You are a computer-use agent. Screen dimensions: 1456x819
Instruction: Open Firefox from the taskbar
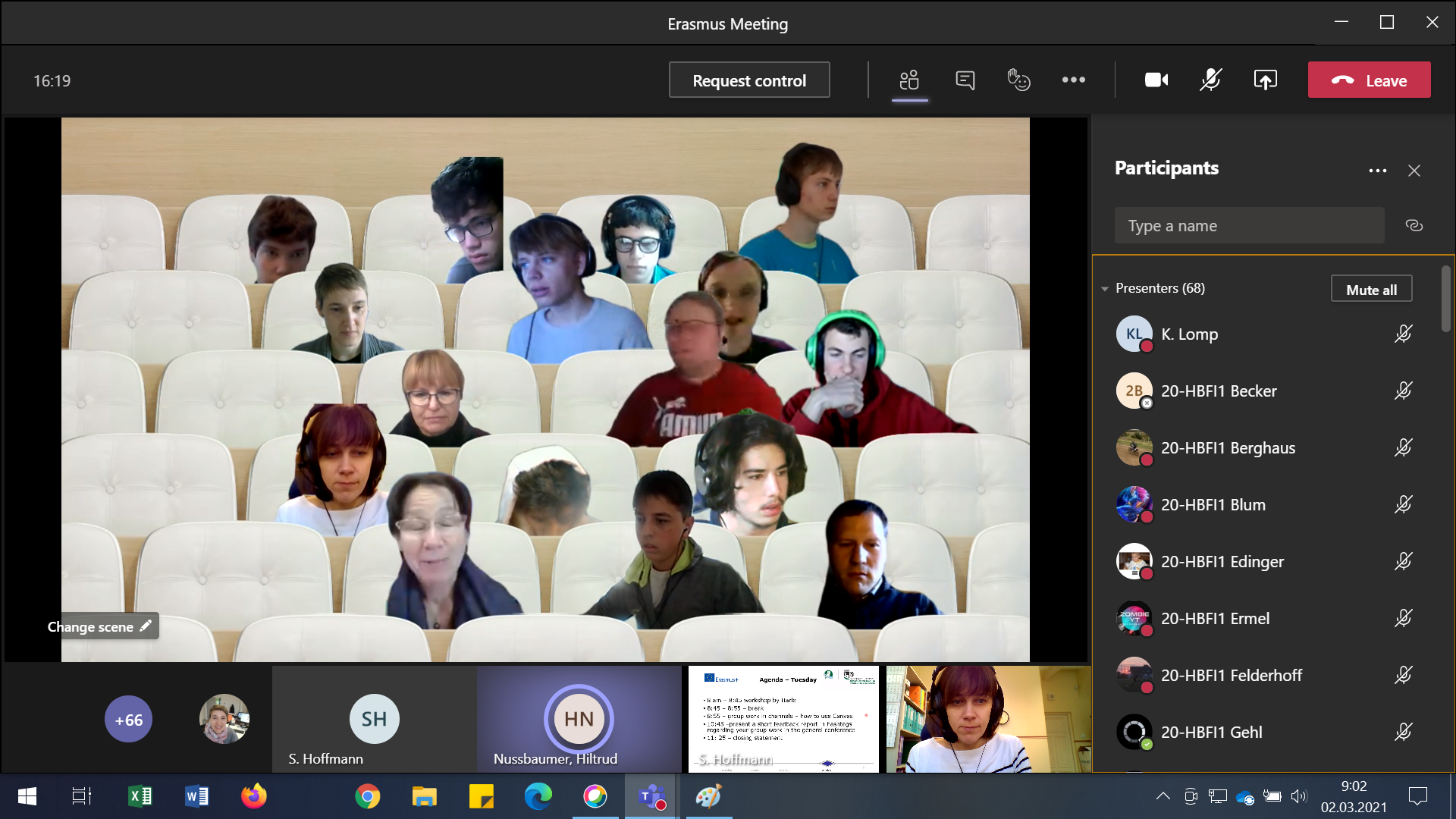[254, 796]
